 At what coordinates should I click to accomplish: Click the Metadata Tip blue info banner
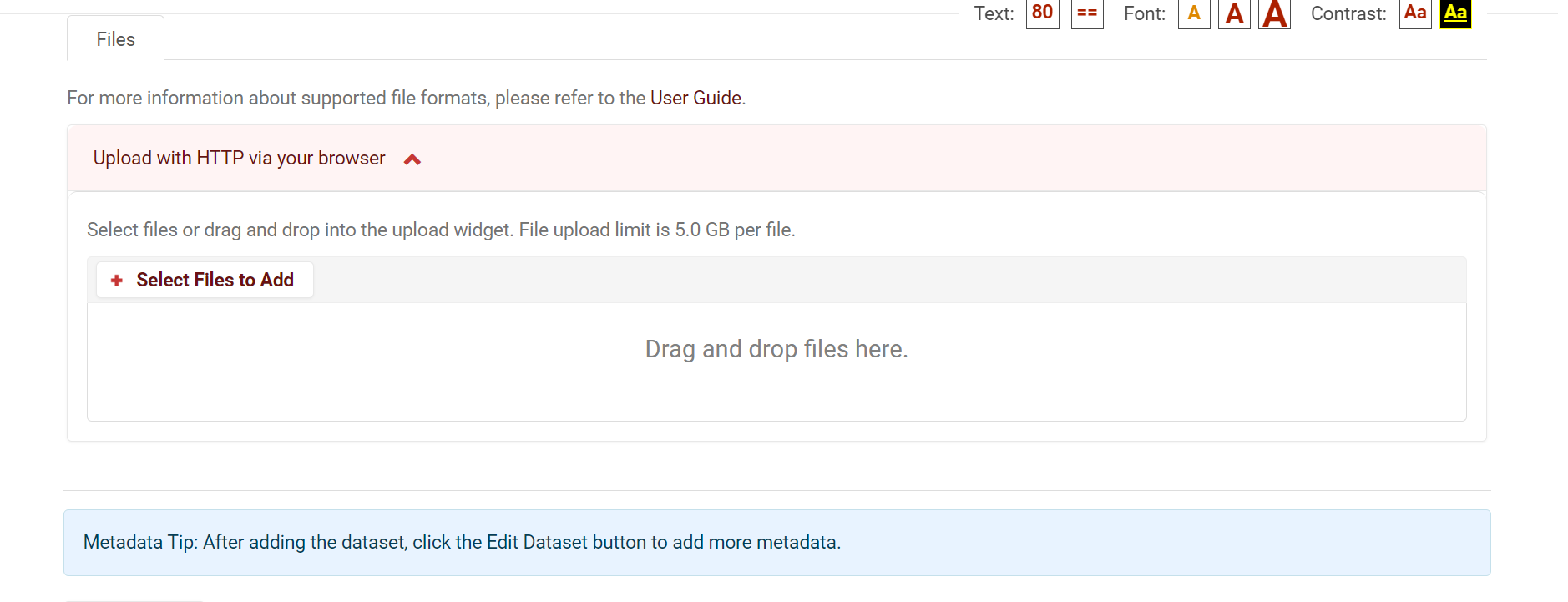pyautogui.click(x=776, y=543)
